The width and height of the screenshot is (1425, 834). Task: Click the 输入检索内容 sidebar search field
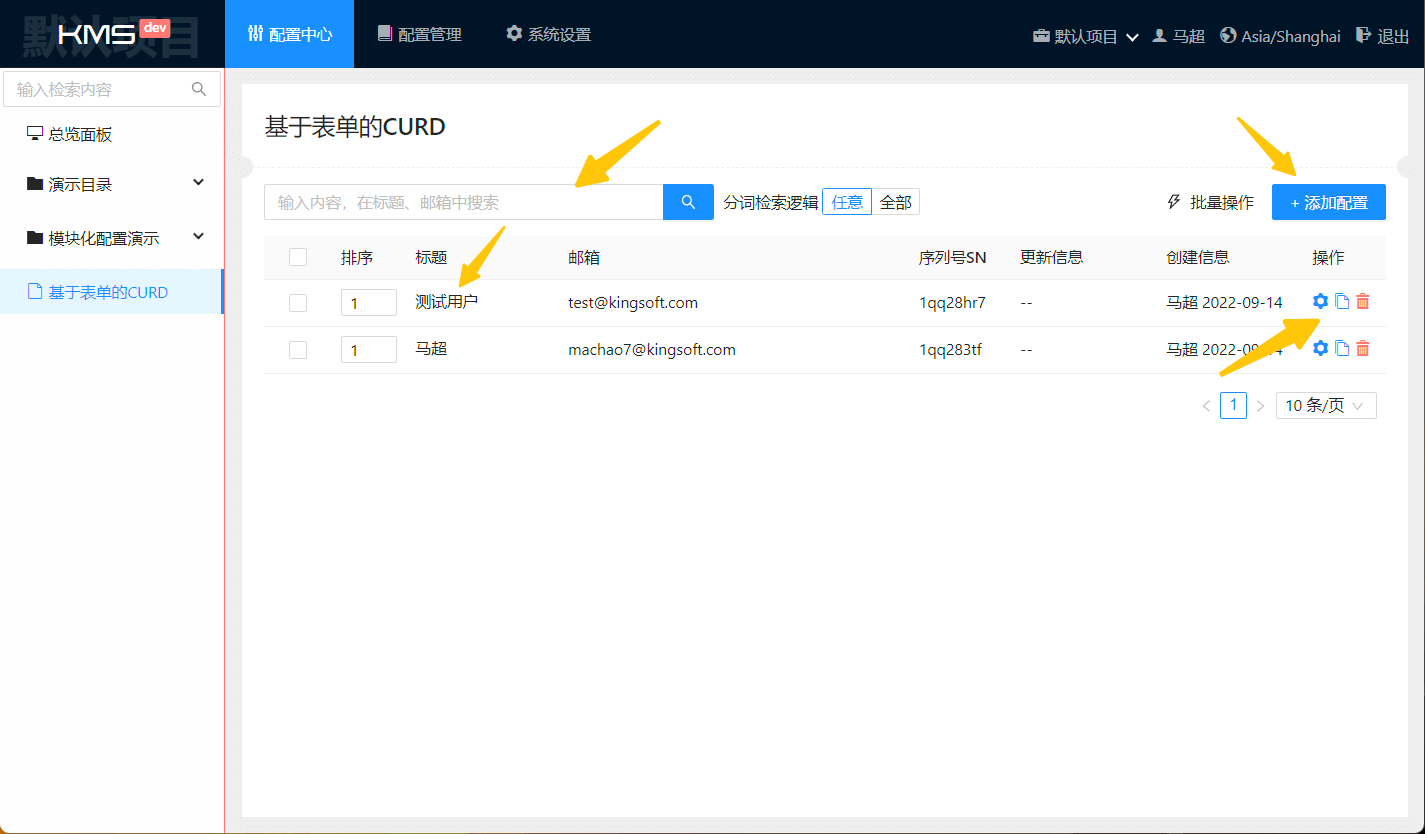[100, 89]
